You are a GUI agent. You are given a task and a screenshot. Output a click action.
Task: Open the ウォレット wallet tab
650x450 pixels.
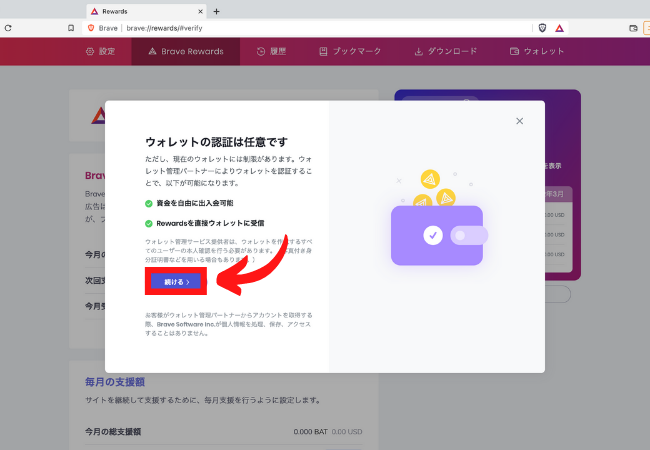[537, 51]
